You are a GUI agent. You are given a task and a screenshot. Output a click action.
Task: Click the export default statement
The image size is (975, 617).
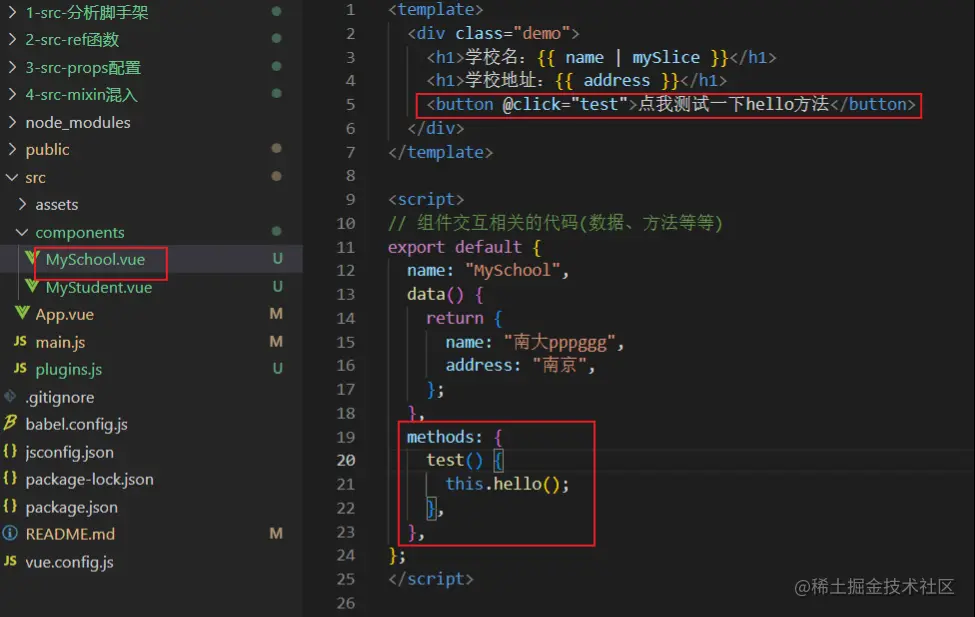(455, 247)
